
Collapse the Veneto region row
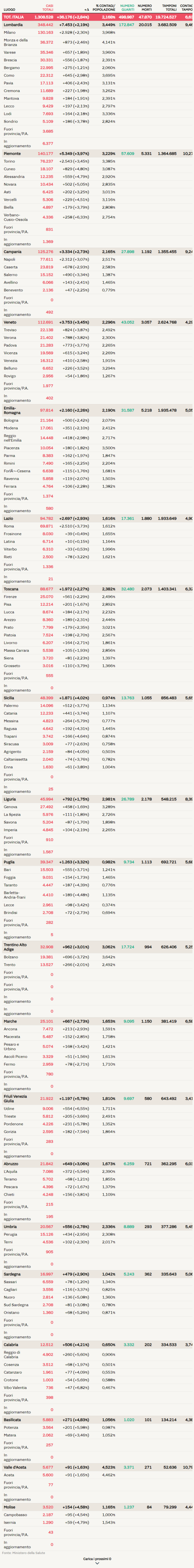97,322
